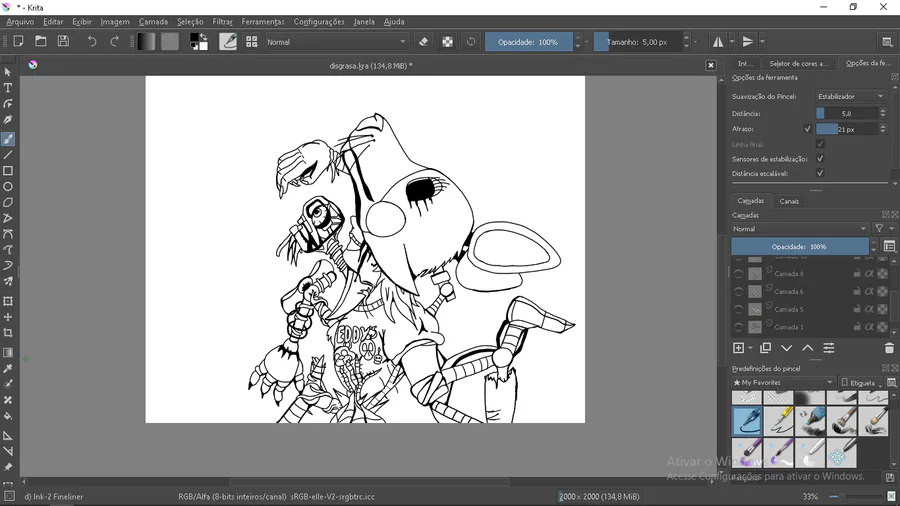Viewport: 900px width, 506px height.
Task: Select the Transform tool
Action: tap(8, 301)
